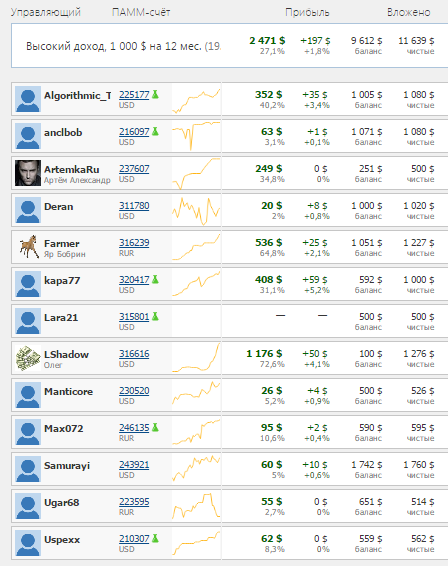This screenshot has height=566, width=448.
Task: Select the Высокий доход portfolio row
Action: pos(230,46)
